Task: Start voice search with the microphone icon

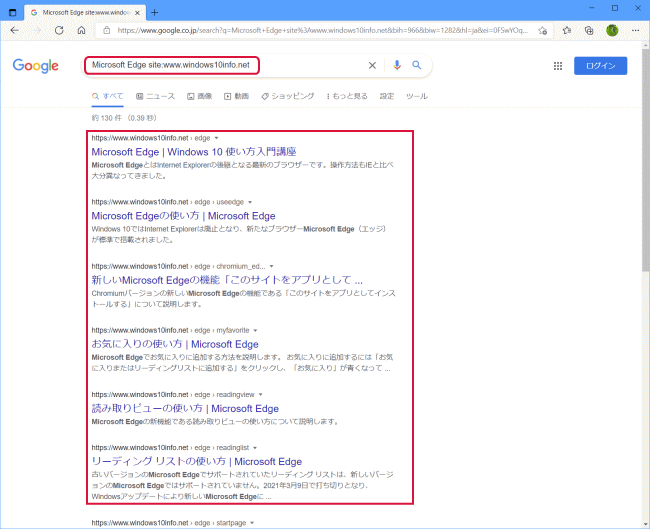Action: 397,65
